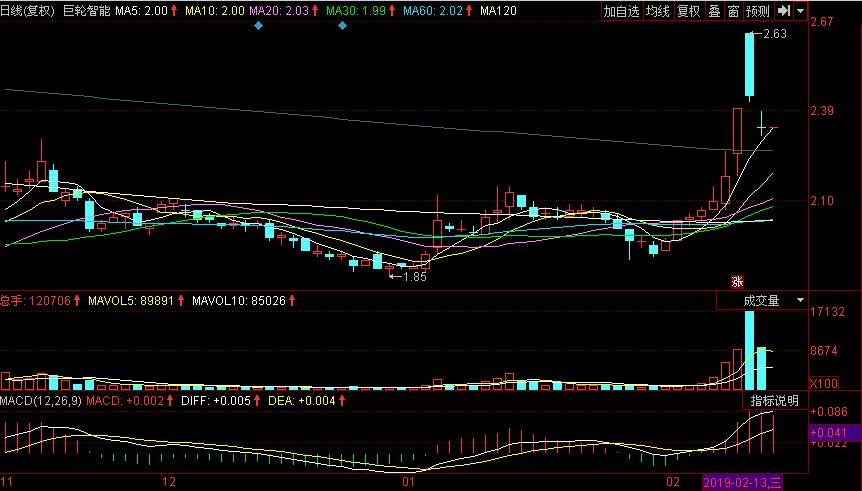
Task: Click the 叠 overlay button
Action: tap(714, 11)
